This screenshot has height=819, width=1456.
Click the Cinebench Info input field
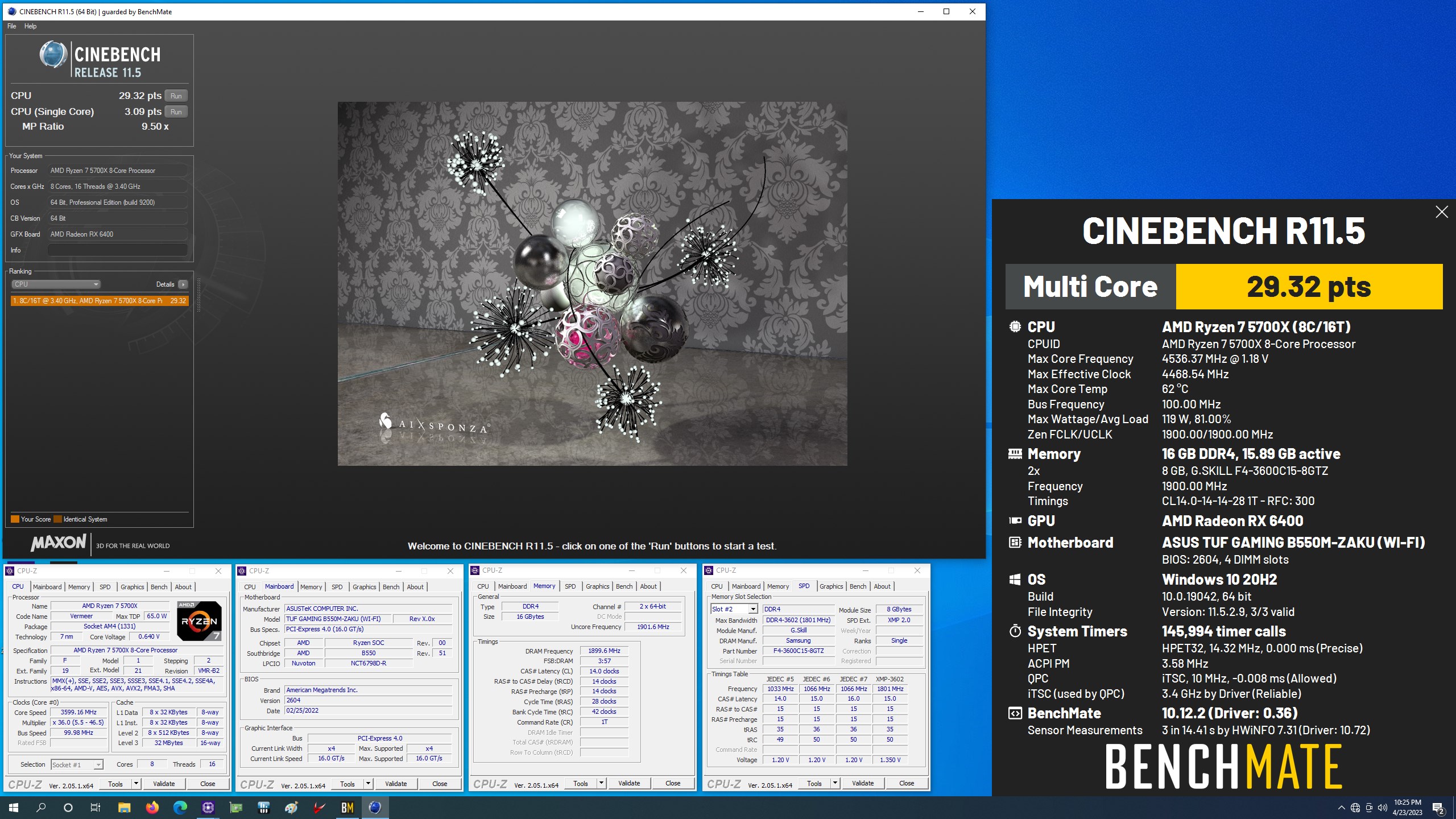pyautogui.click(x=118, y=250)
